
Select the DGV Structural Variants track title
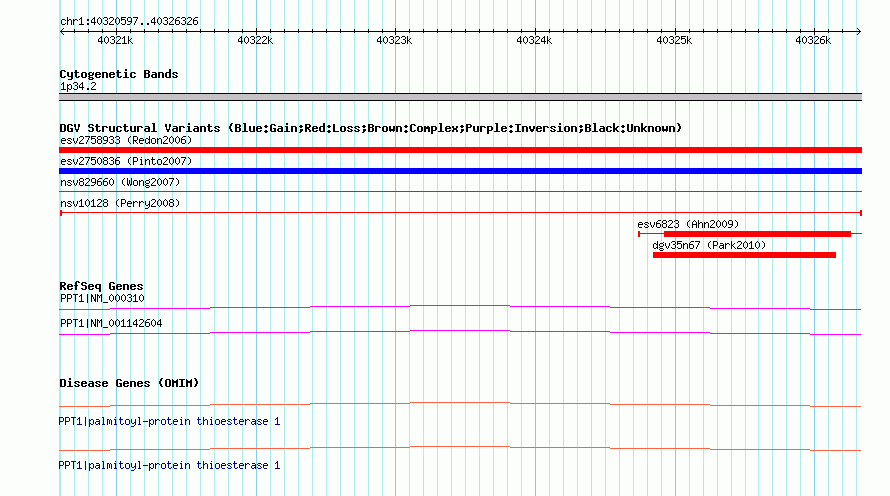pos(371,128)
